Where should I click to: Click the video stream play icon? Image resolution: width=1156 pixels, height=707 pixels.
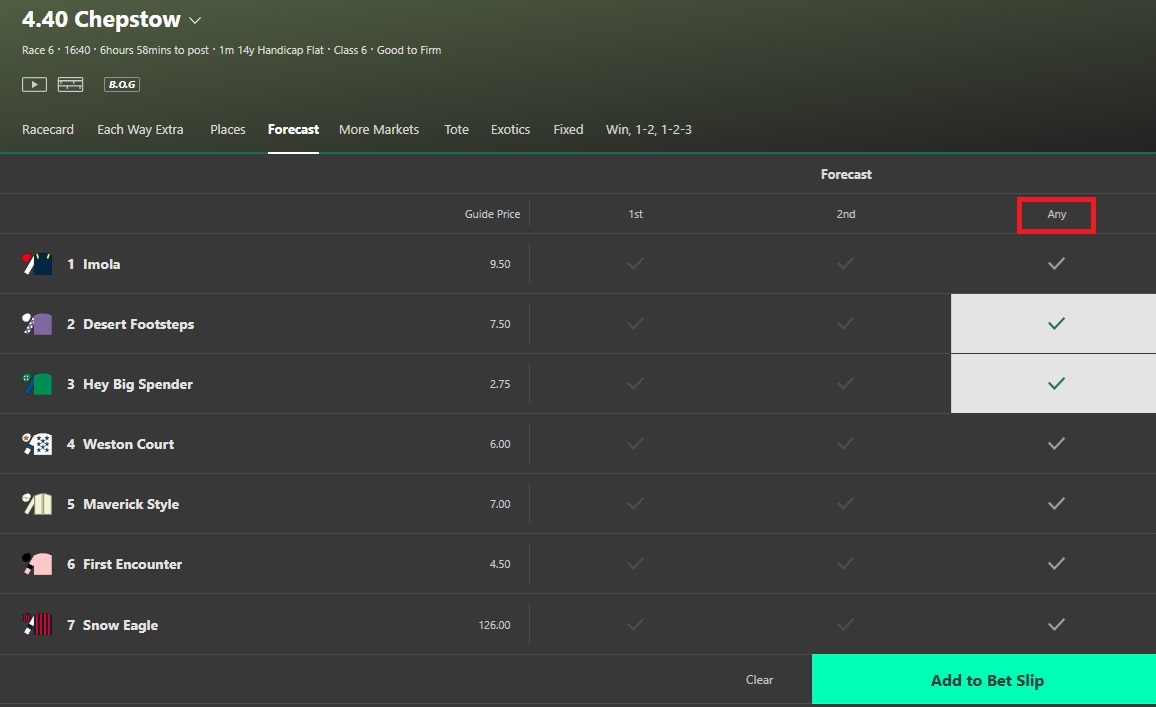pos(33,84)
